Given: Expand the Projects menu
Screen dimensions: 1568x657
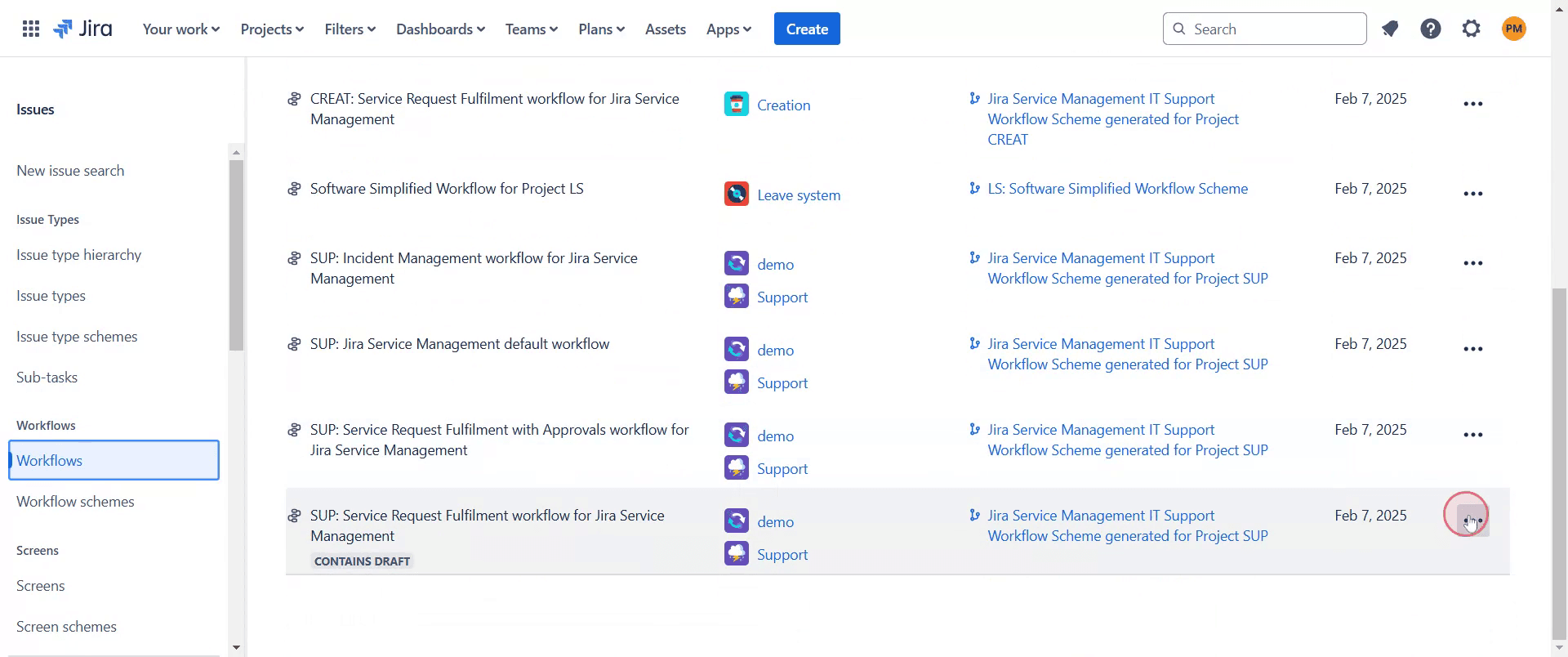Looking at the screenshot, I should 272,29.
